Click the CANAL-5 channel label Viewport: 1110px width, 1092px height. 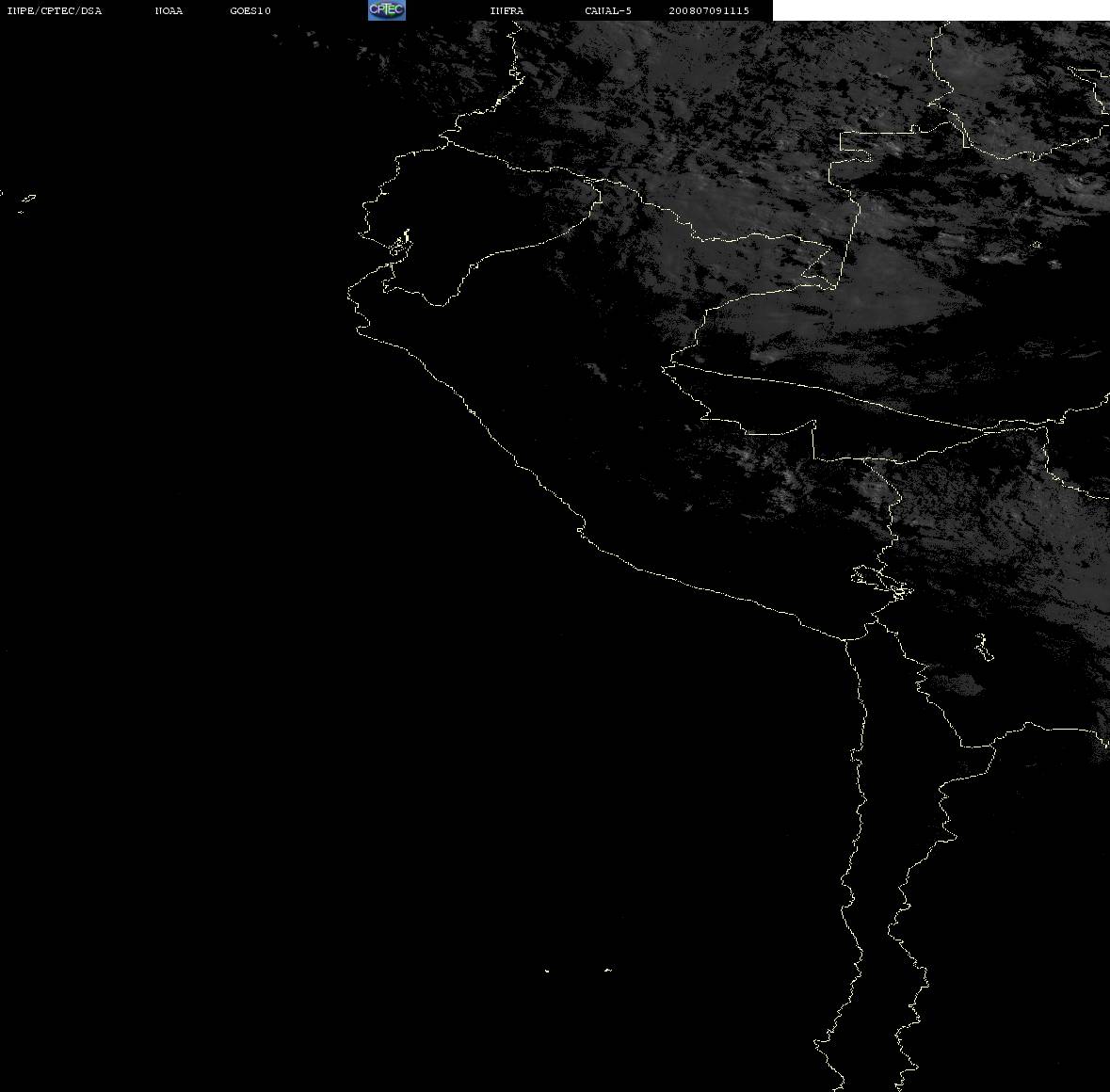[x=608, y=10]
